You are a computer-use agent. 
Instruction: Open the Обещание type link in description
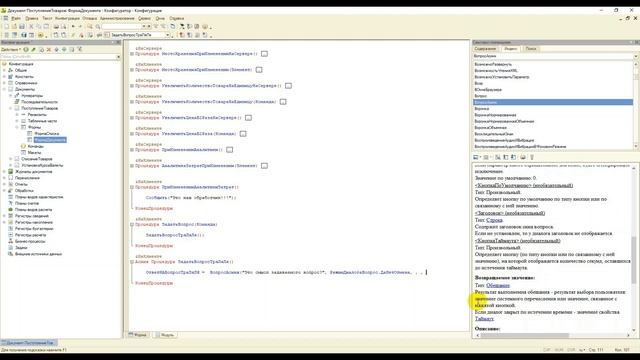498,285
